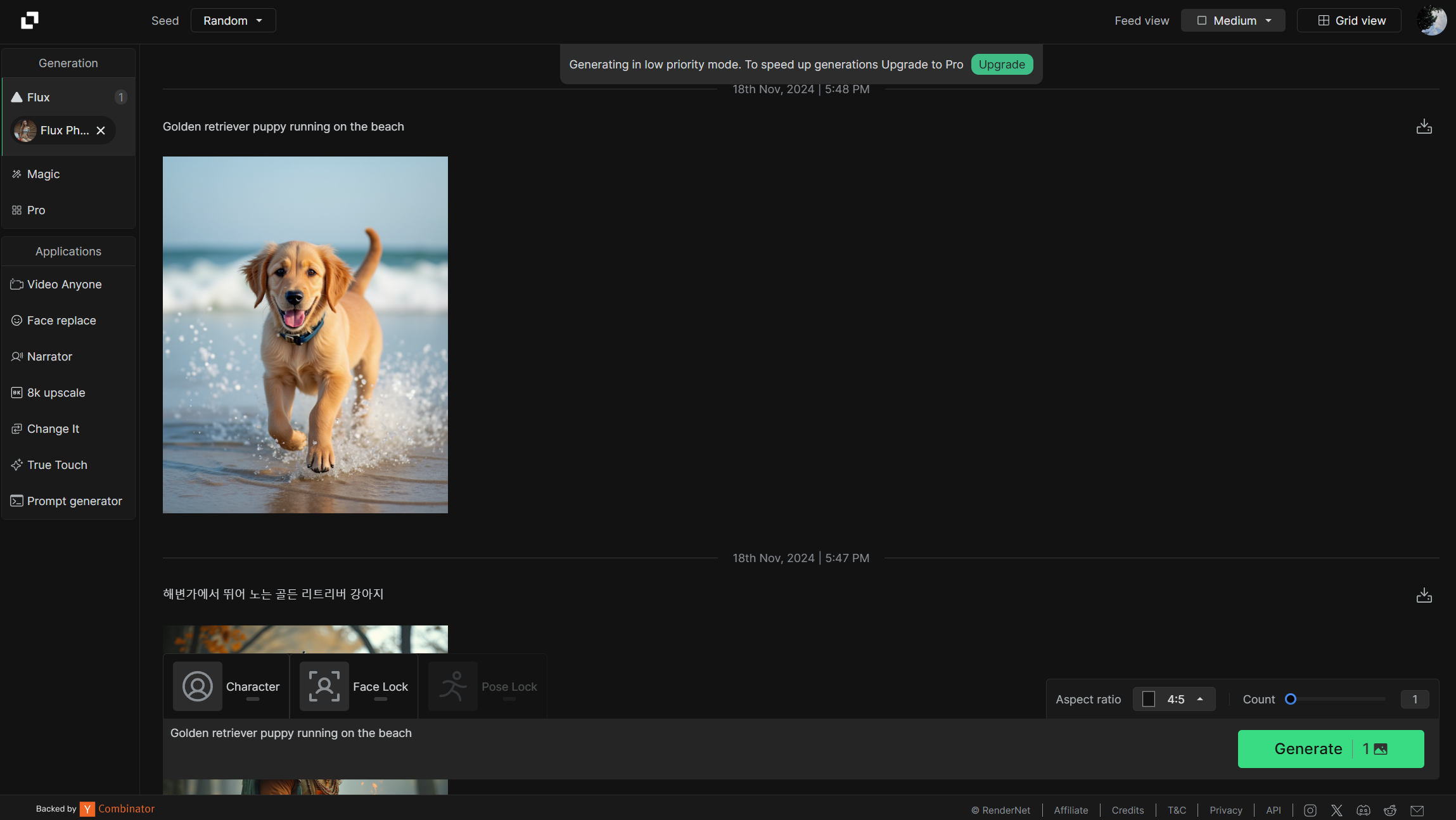
Task: Download the English prompt golden retriever image
Action: coord(1424,127)
